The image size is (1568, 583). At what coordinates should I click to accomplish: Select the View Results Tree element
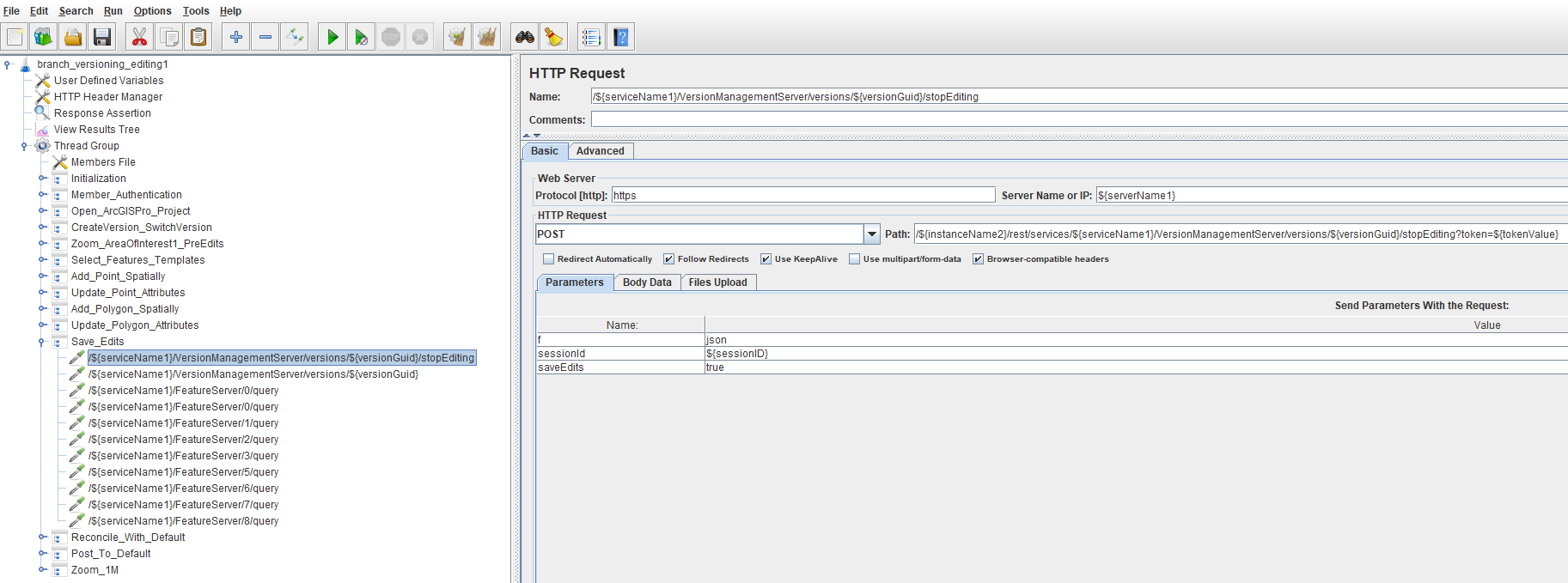pyautogui.click(x=97, y=130)
